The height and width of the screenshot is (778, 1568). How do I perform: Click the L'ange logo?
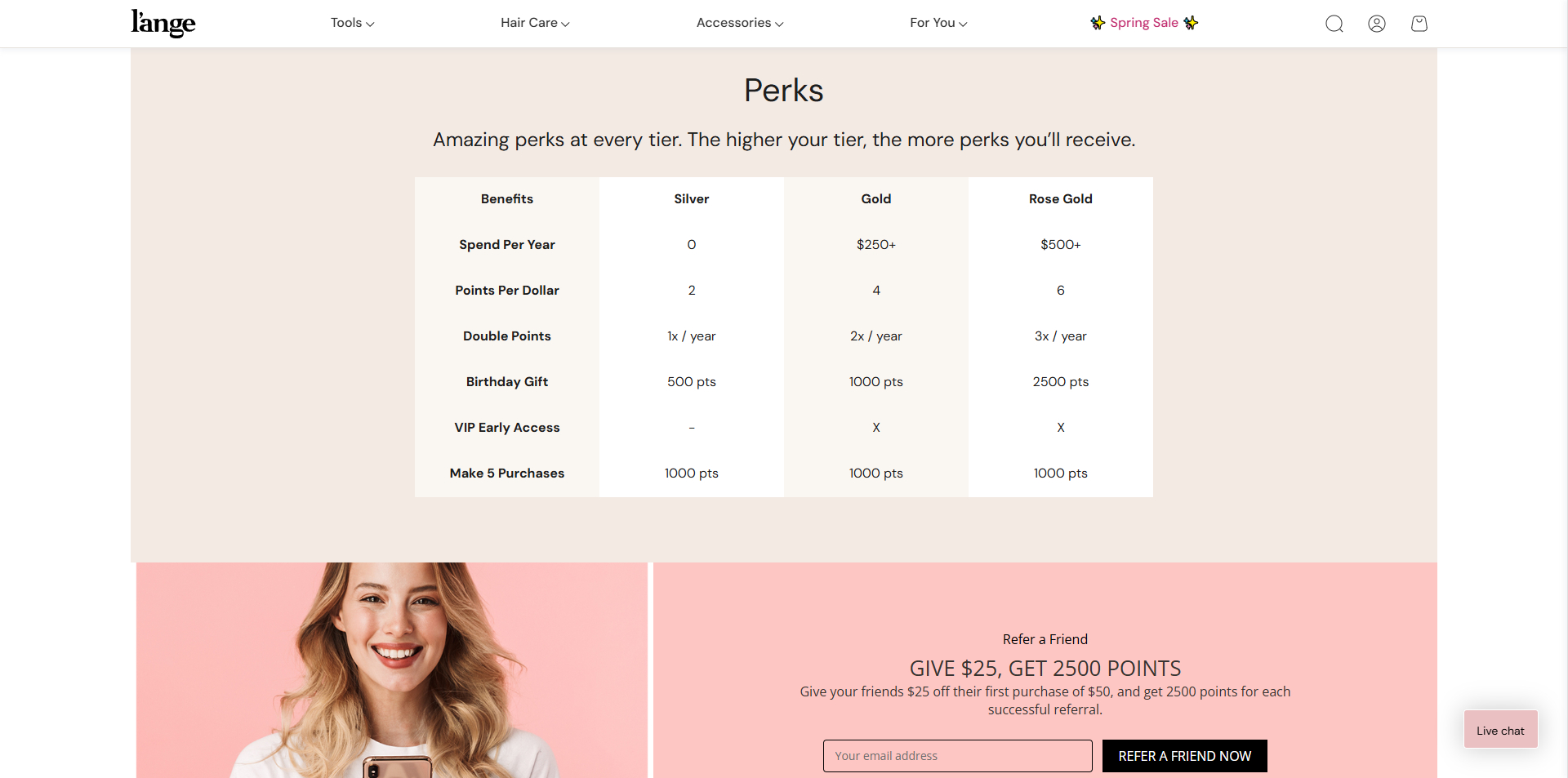tap(163, 23)
